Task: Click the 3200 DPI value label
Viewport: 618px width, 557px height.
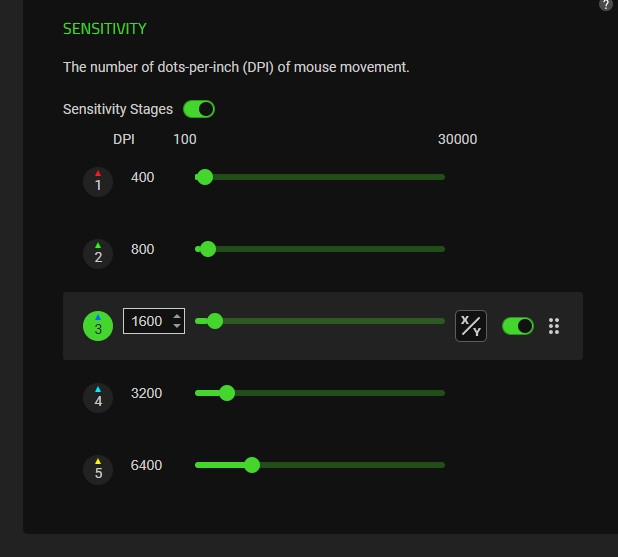Action: click(146, 393)
